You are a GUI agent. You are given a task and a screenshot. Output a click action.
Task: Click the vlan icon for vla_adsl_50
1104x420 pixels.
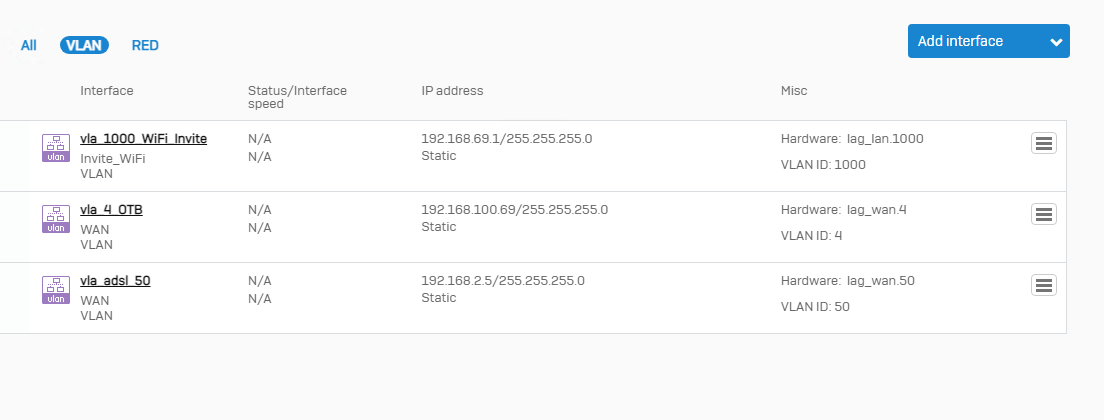pyautogui.click(x=56, y=291)
